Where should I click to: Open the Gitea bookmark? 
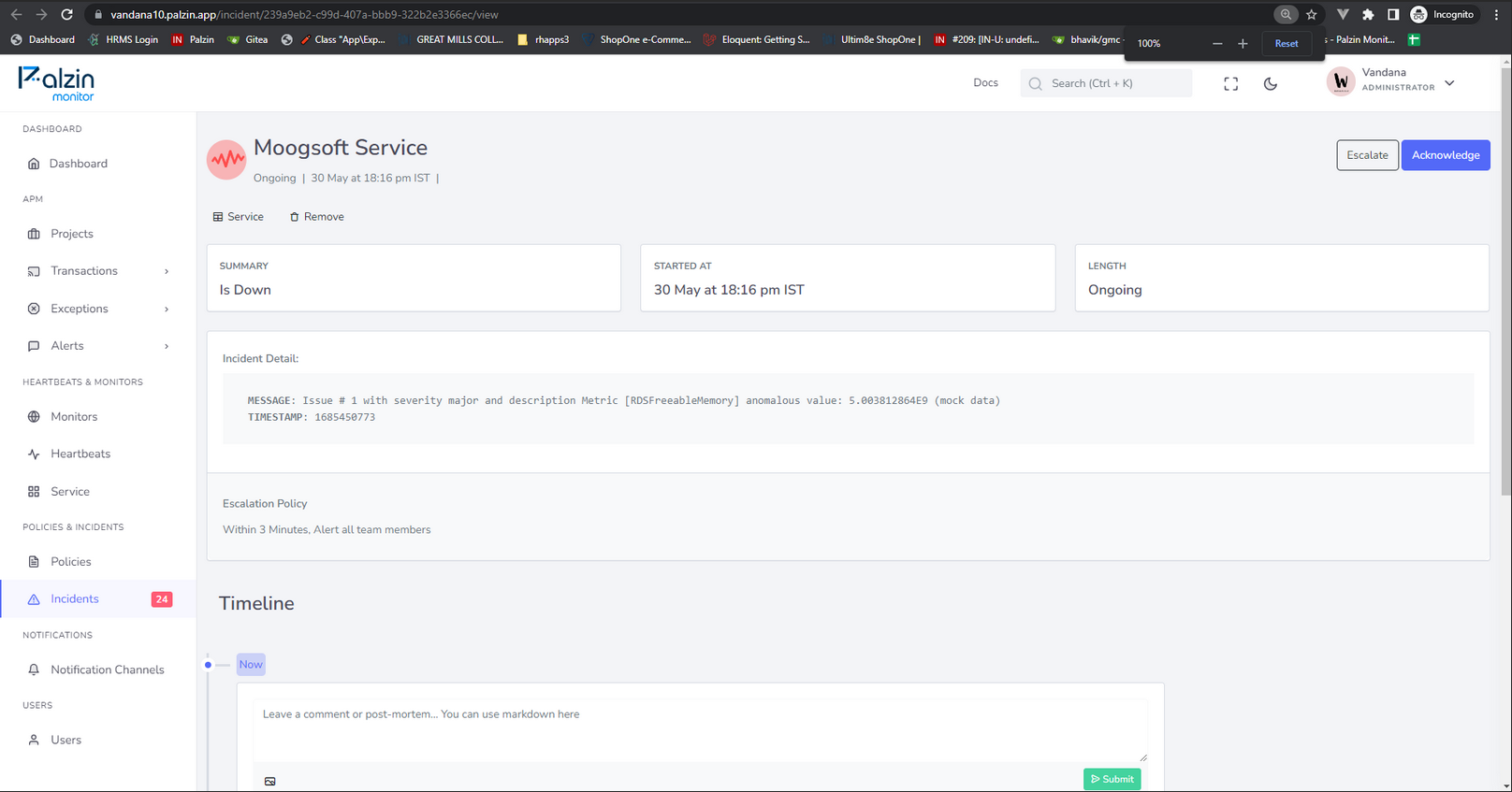click(248, 39)
